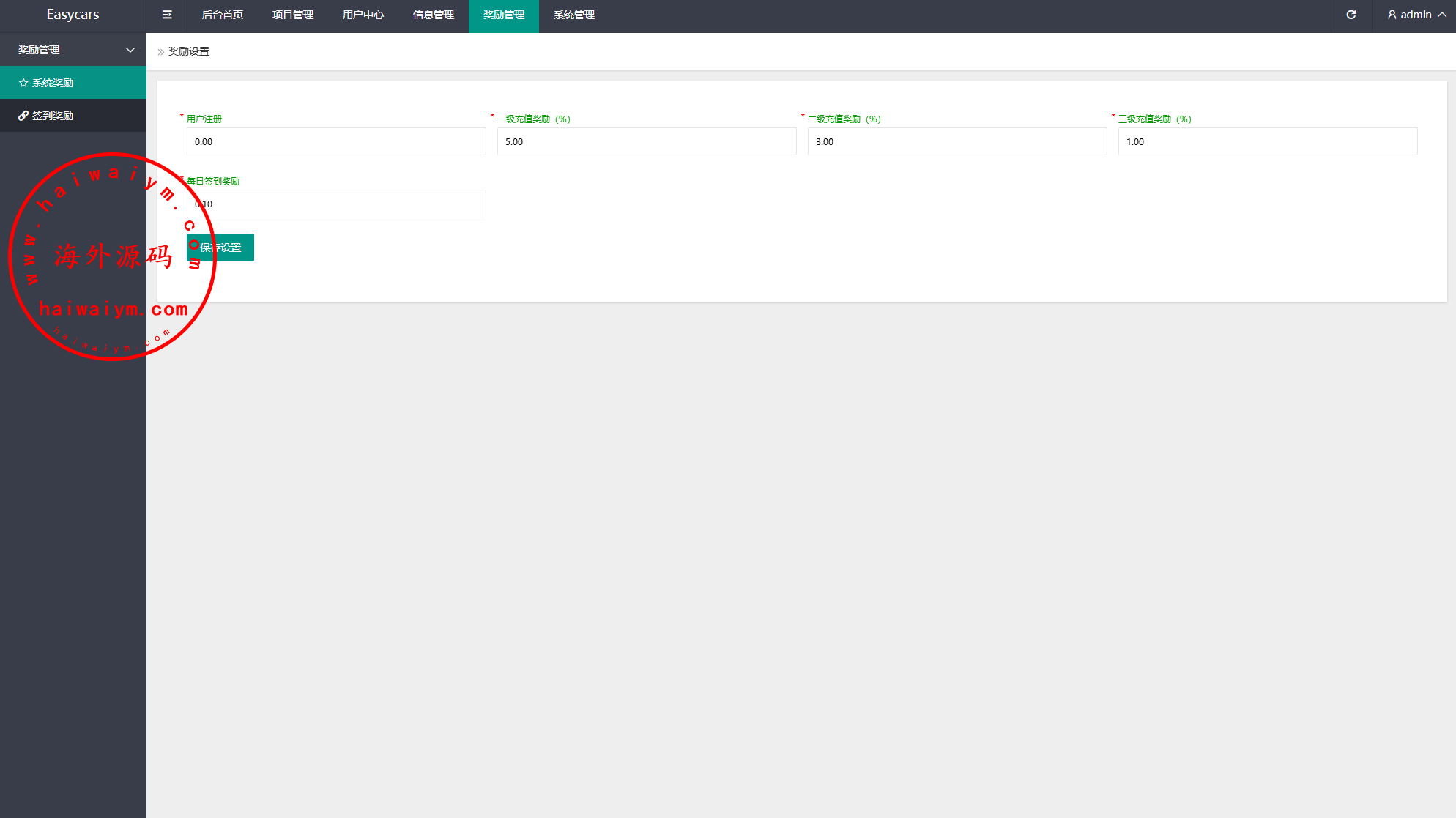Open the 项目管理 top menu
Viewport: 1456px width, 818px height.
pos(293,15)
